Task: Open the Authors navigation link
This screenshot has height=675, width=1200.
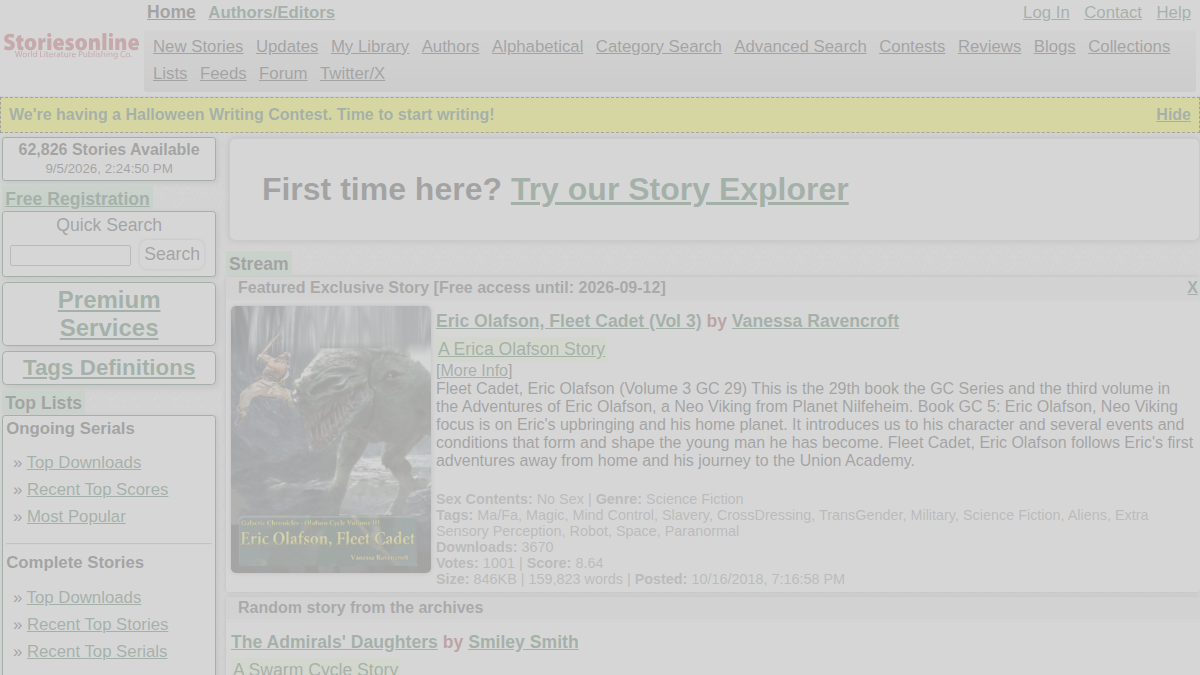Action: (450, 46)
